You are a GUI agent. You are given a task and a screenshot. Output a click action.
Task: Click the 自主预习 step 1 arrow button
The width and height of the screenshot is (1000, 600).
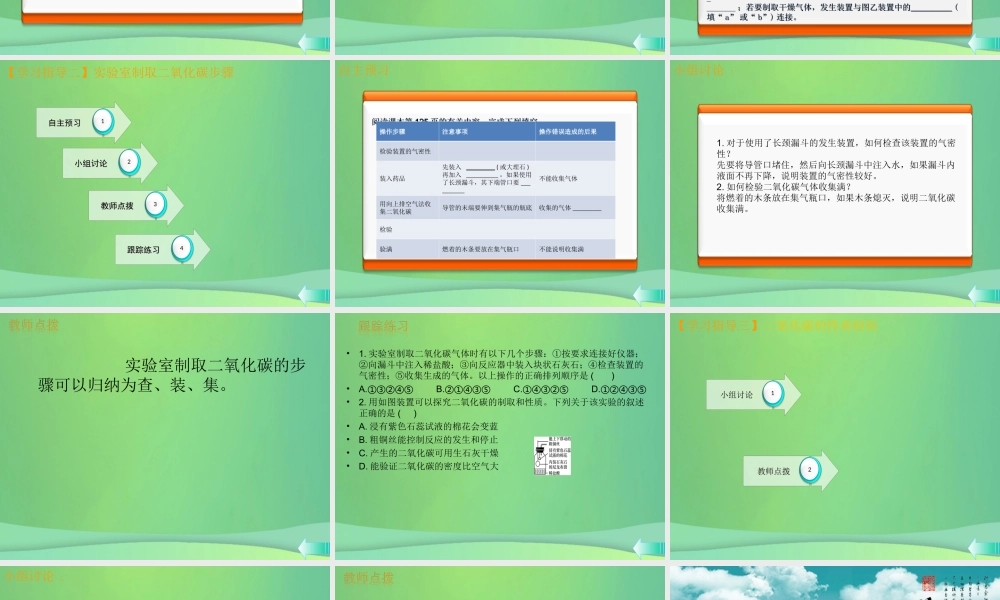pyautogui.click(x=83, y=122)
